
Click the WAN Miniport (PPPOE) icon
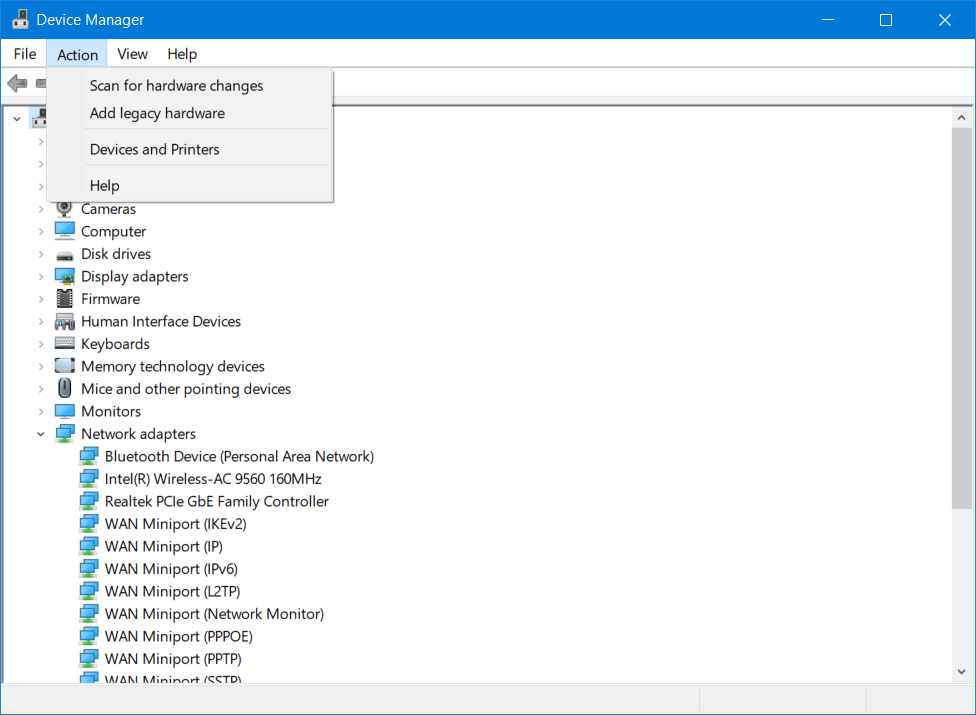pos(88,636)
